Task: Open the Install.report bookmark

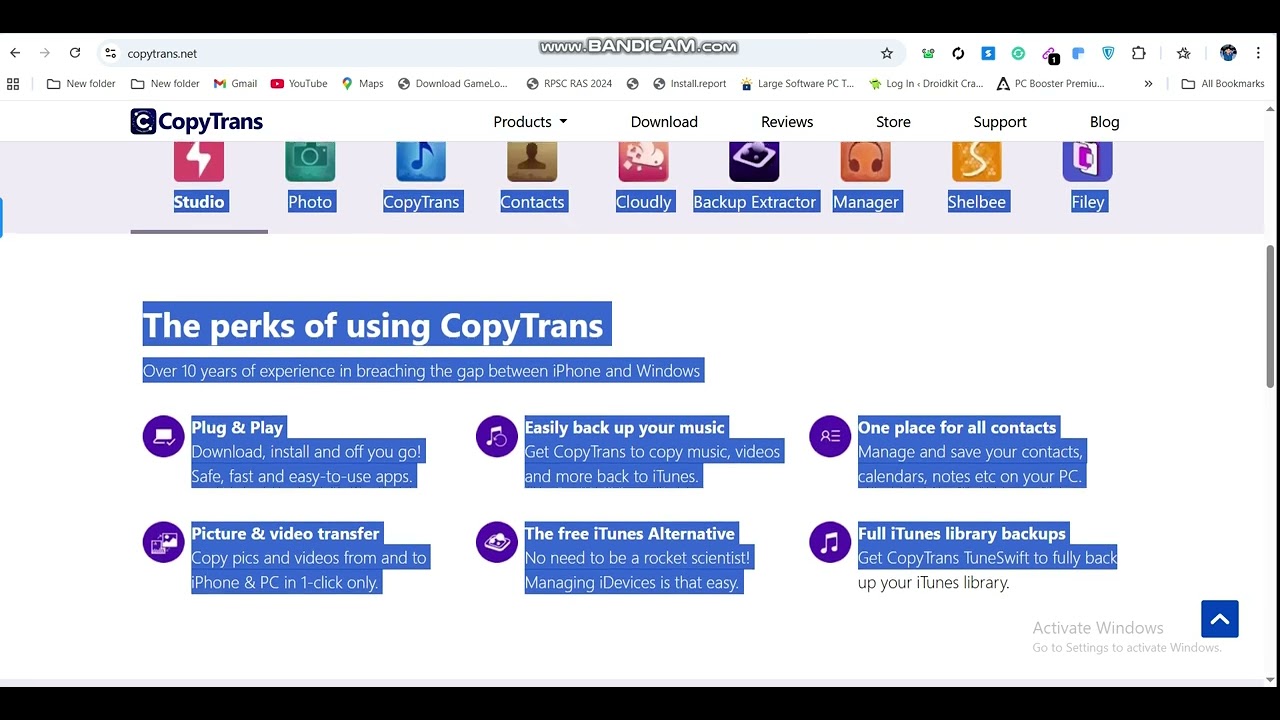Action: pyautogui.click(x=689, y=84)
